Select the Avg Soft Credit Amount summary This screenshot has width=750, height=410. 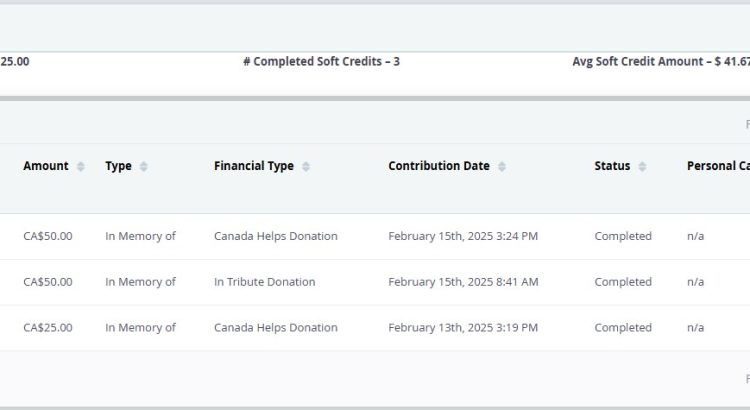pos(661,62)
